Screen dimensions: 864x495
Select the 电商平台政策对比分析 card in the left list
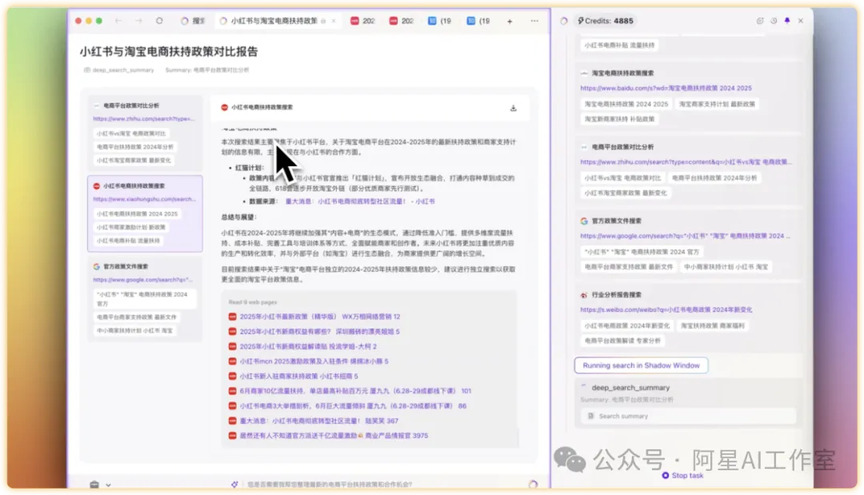pos(145,133)
